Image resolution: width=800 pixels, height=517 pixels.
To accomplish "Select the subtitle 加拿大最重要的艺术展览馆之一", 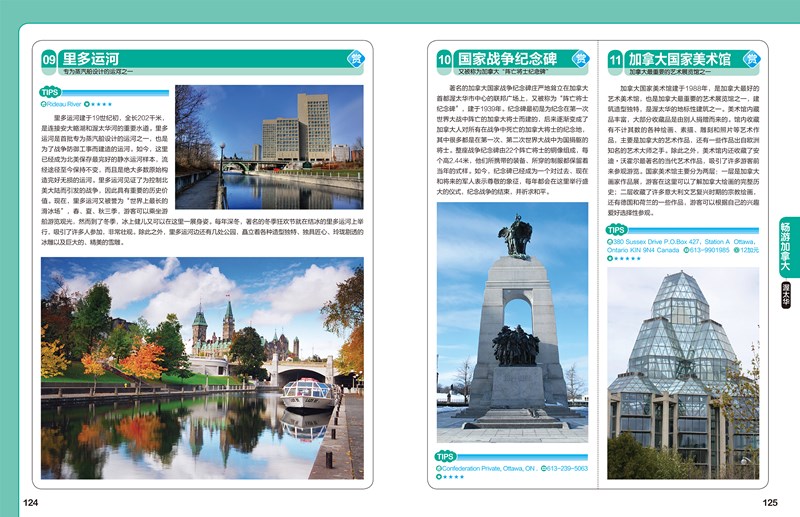I will coord(670,72).
